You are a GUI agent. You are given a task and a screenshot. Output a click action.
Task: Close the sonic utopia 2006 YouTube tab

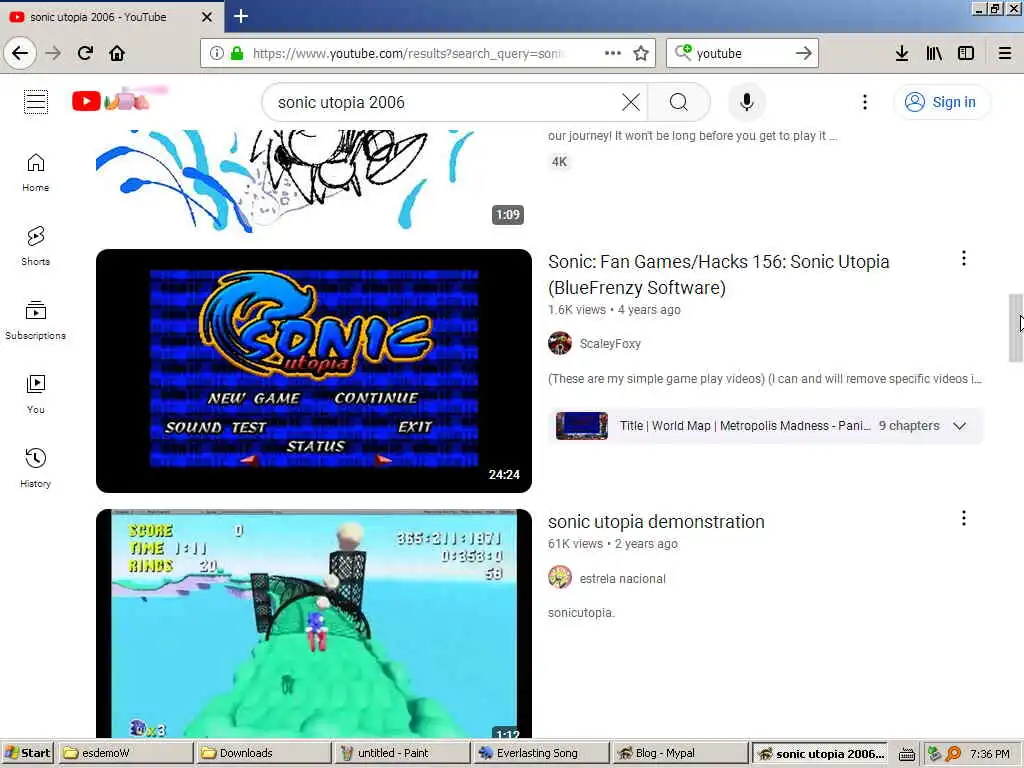click(207, 17)
